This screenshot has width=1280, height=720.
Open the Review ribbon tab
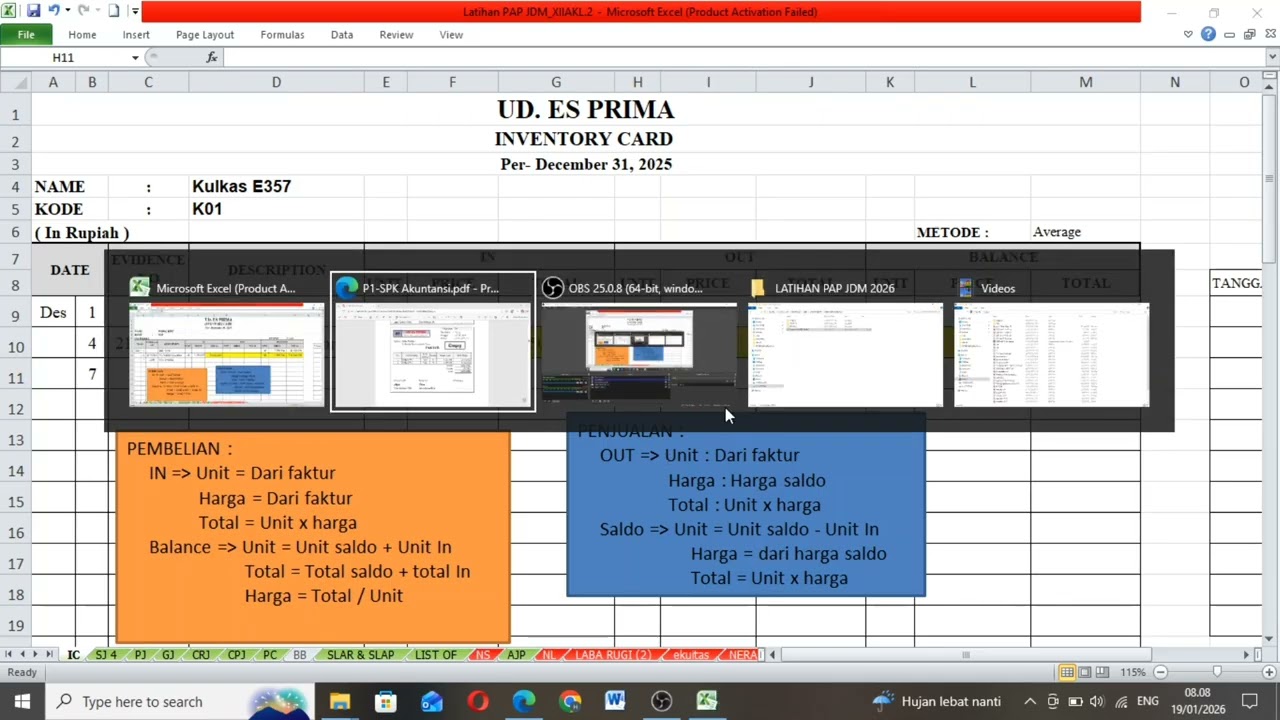(x=396, y=34)
